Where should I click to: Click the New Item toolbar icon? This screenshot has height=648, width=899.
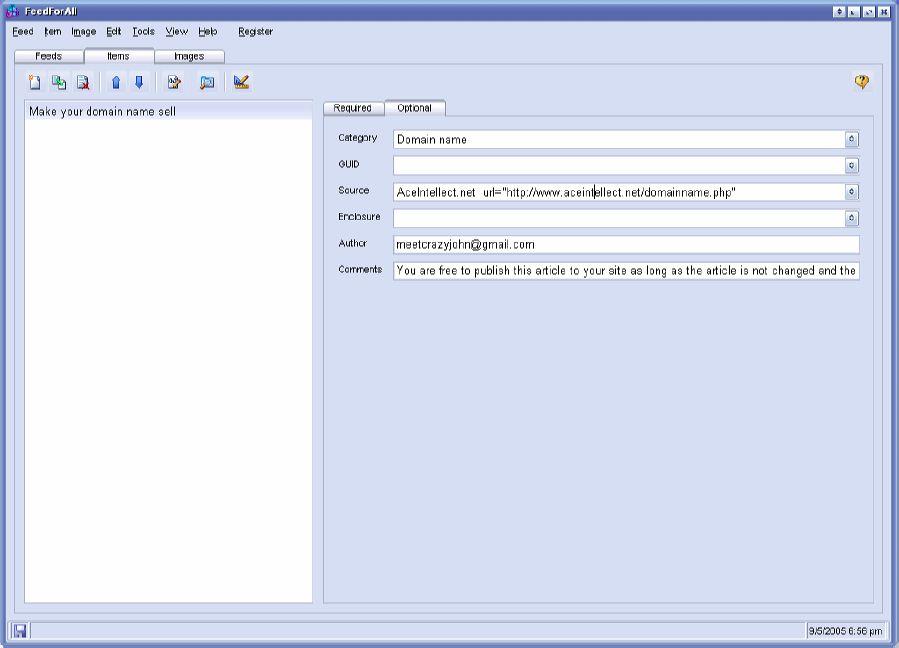pos(35,83)
